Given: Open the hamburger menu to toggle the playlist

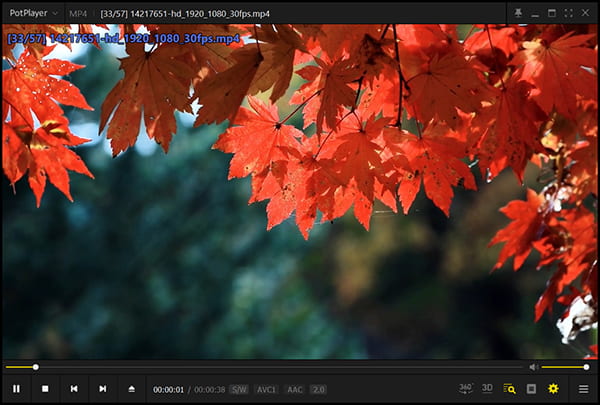Looking at the screenshot, I should pos(584,389).
